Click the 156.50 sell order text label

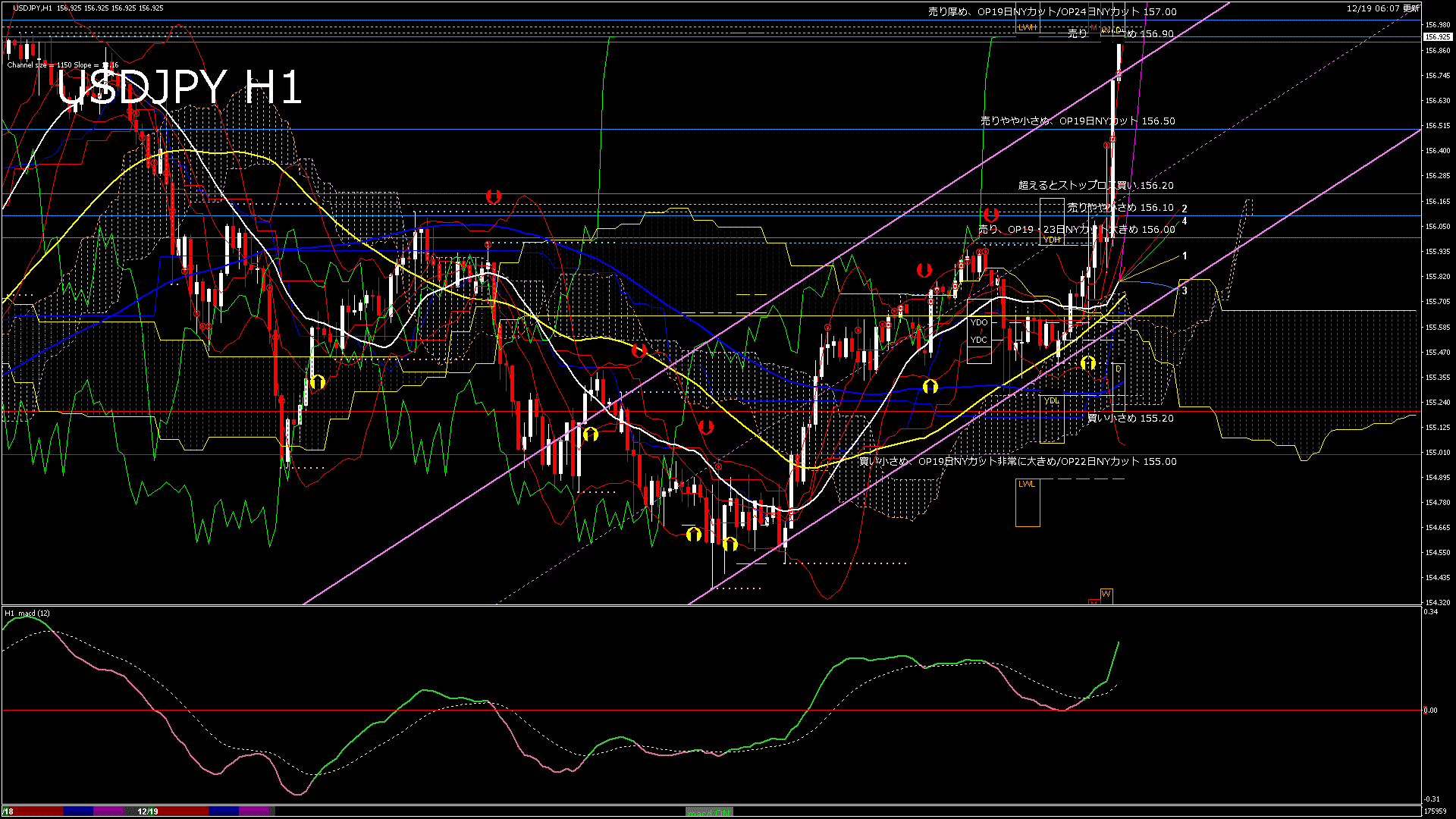(x=1077, y=121)
